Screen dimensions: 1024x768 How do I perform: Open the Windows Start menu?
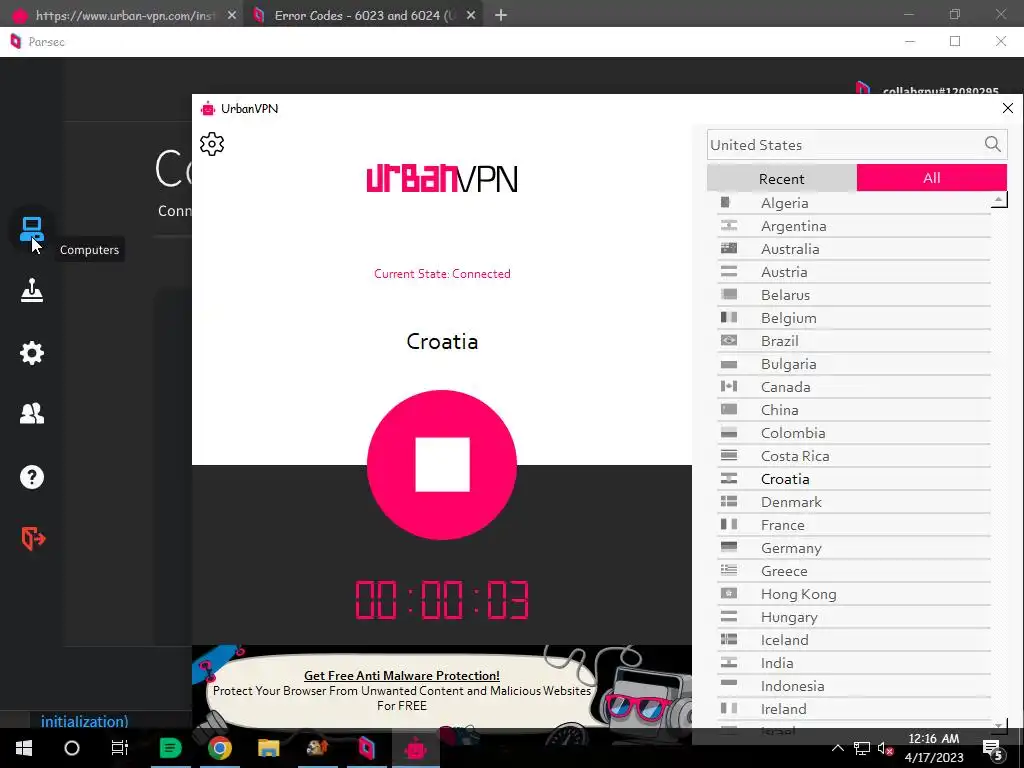(24, 748)
